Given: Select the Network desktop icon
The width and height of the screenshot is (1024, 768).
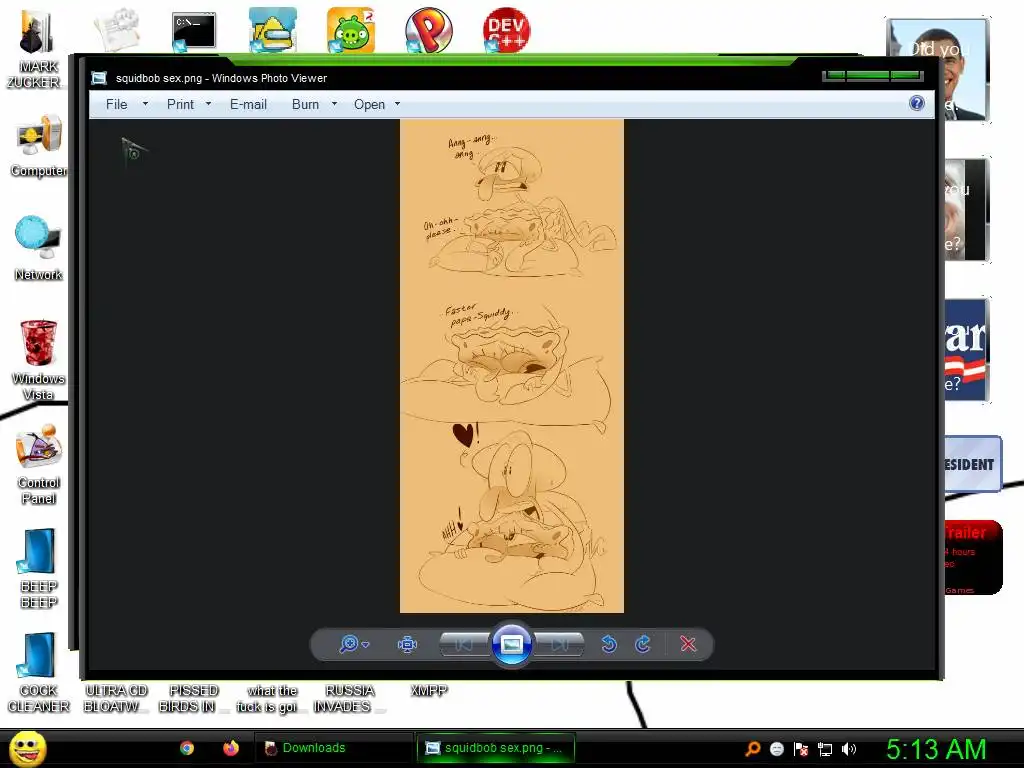Looking at the screenshot, I should [39, 249].
